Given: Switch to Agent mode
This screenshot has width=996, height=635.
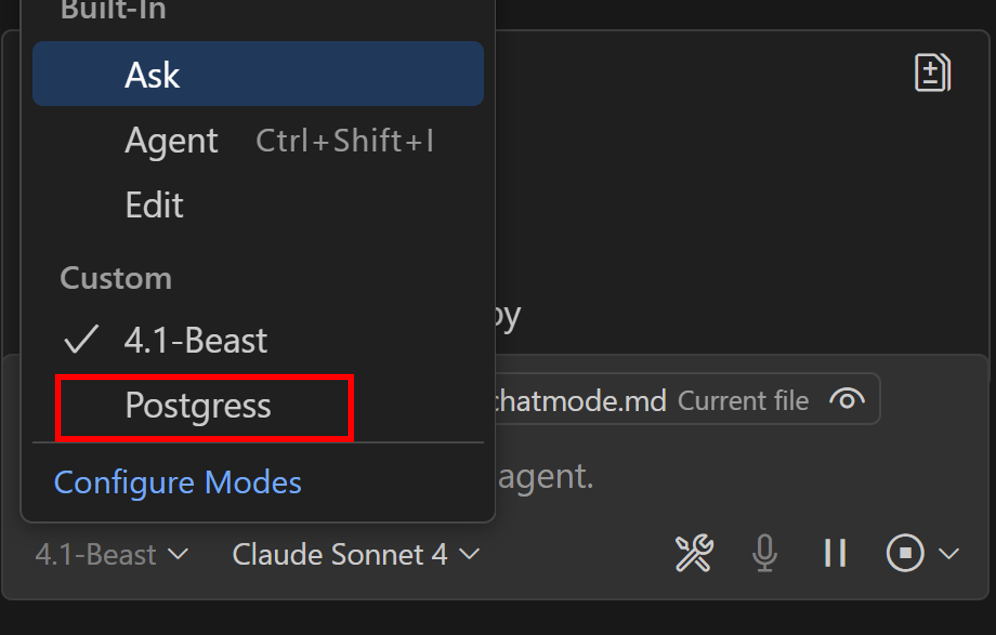Looking at the screenshot, I should (258, 140).
